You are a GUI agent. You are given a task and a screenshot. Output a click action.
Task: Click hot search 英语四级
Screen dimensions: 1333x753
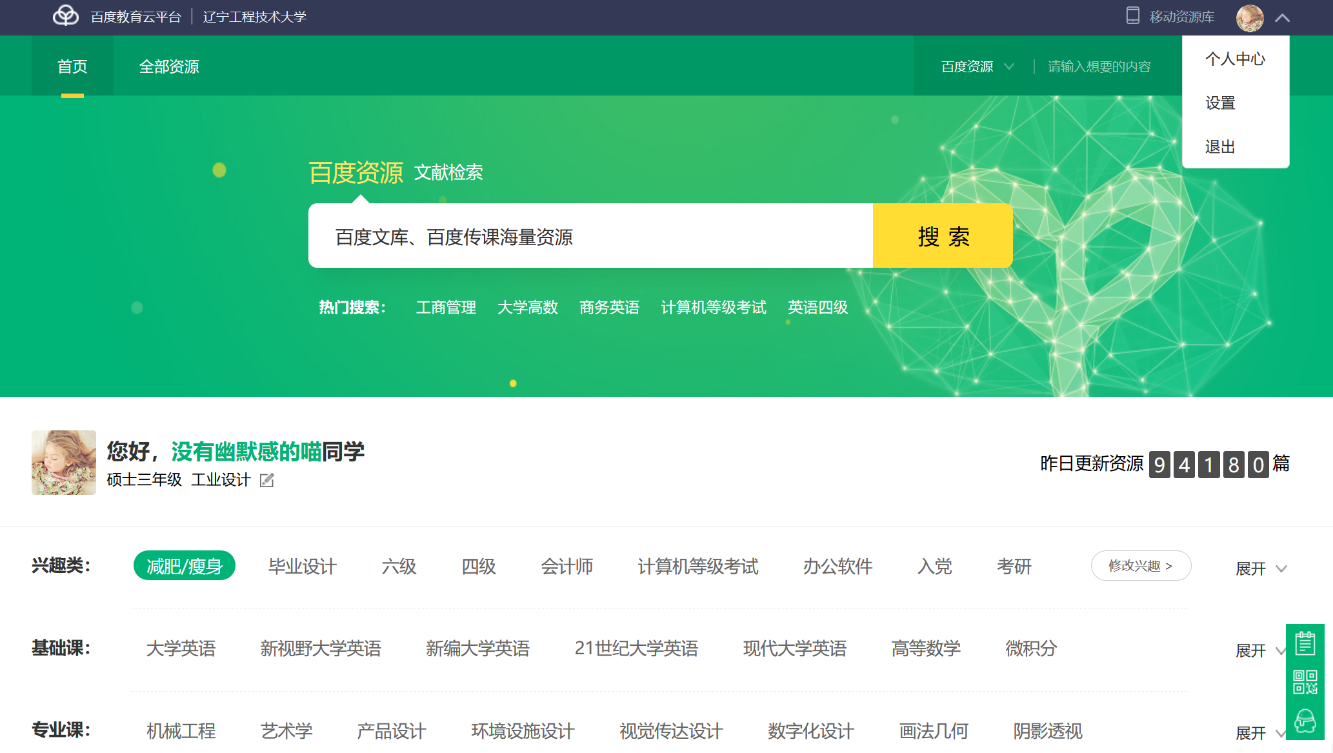click(818, 308)
